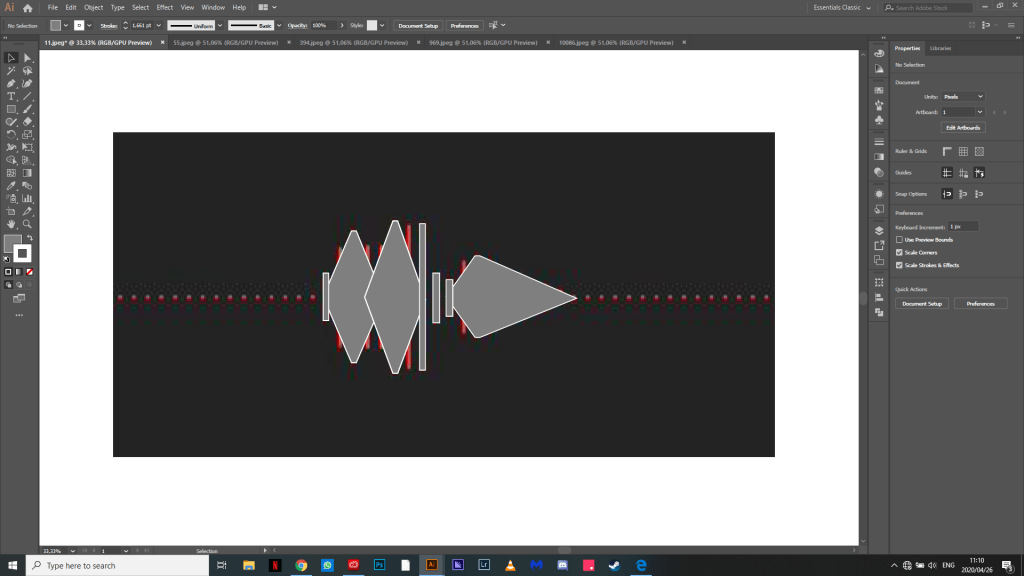Click the Edit Artboards button
The height and width of the screenshot is (576, 1024).
[x=963, y=128]
